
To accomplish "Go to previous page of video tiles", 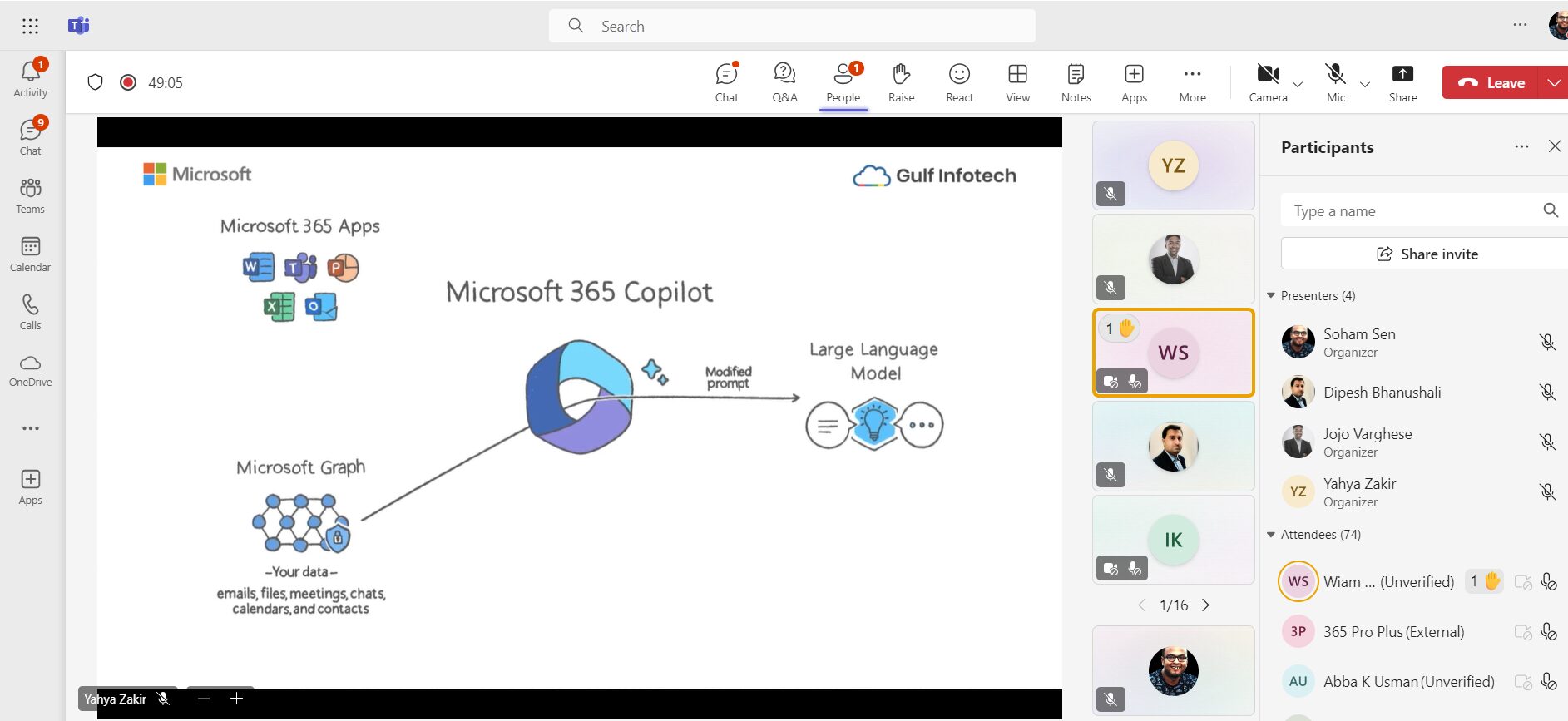I will (1142, 605).
